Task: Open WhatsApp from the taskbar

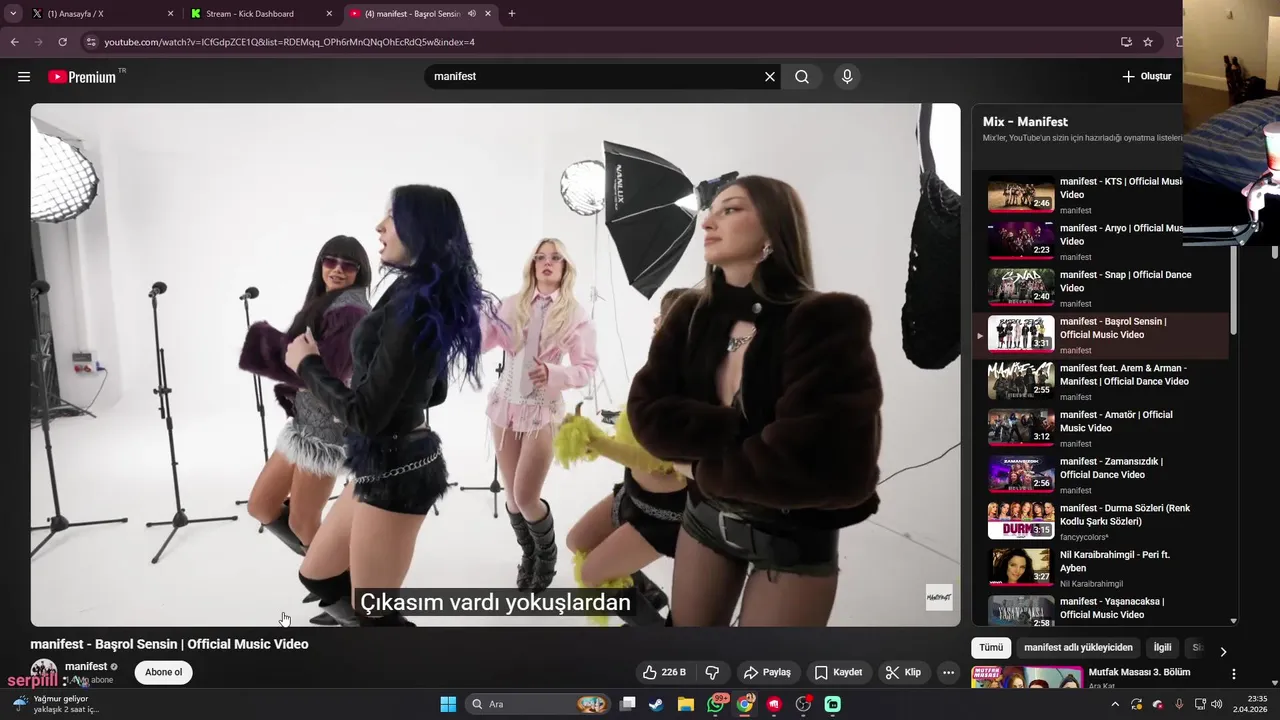Action: [715, 704]
